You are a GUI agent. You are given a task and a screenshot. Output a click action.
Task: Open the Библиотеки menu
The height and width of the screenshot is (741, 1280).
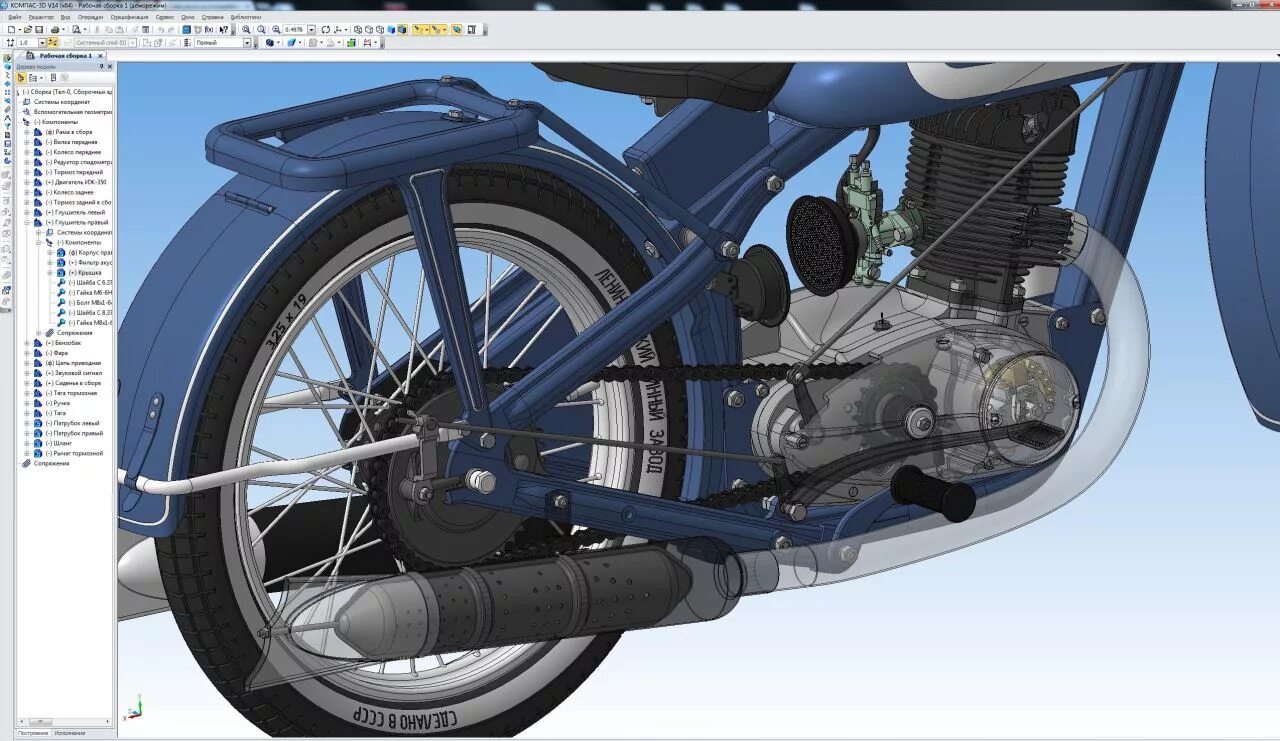coord(246,17)
